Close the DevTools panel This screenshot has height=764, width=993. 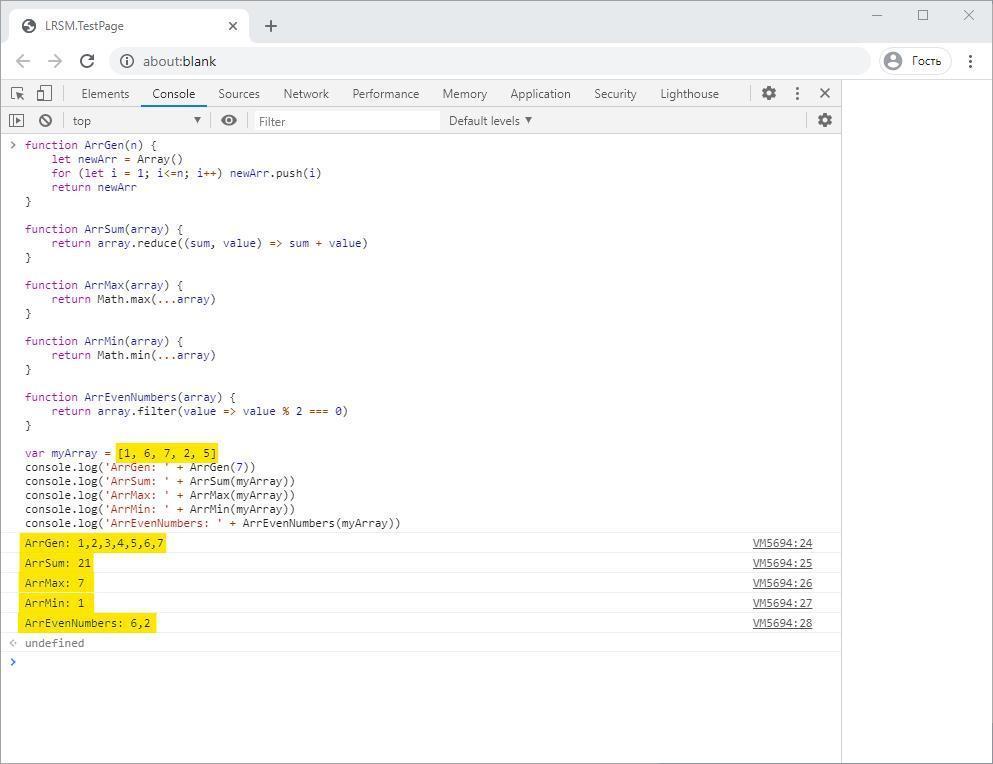click(x=825, y=93)
